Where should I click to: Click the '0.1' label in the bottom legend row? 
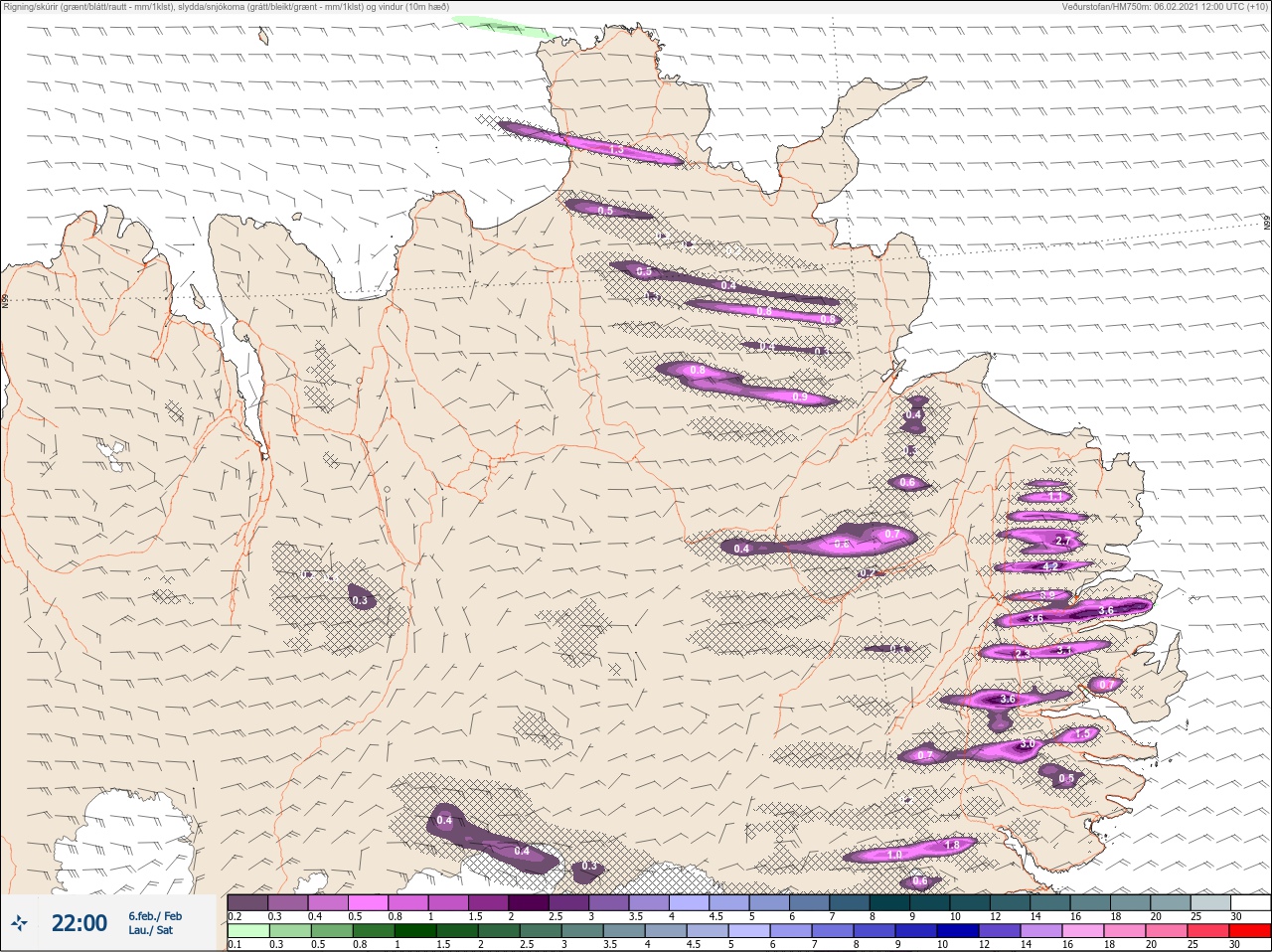click(235, 944)
